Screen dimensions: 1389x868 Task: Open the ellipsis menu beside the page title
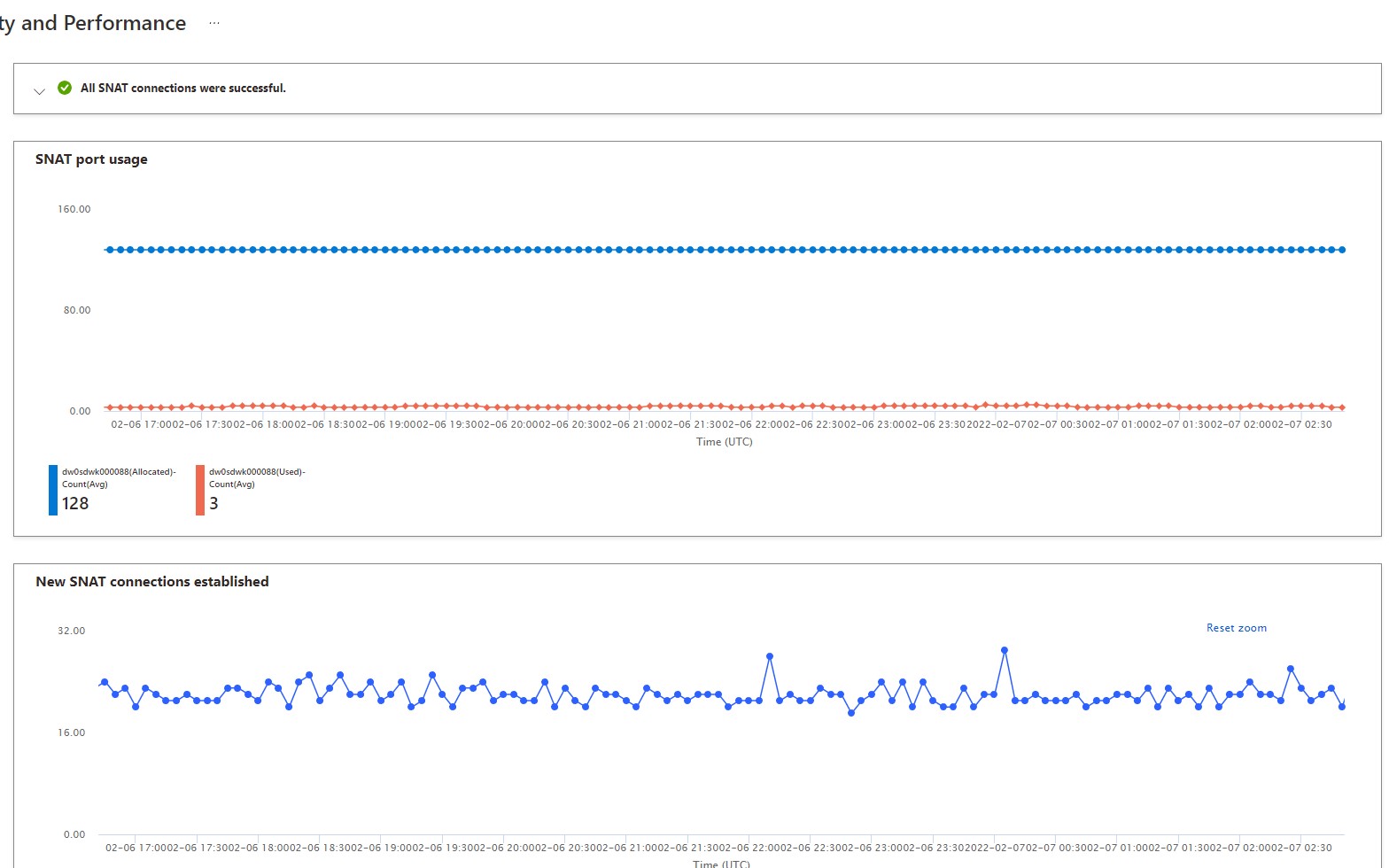(x=214, y=24)
